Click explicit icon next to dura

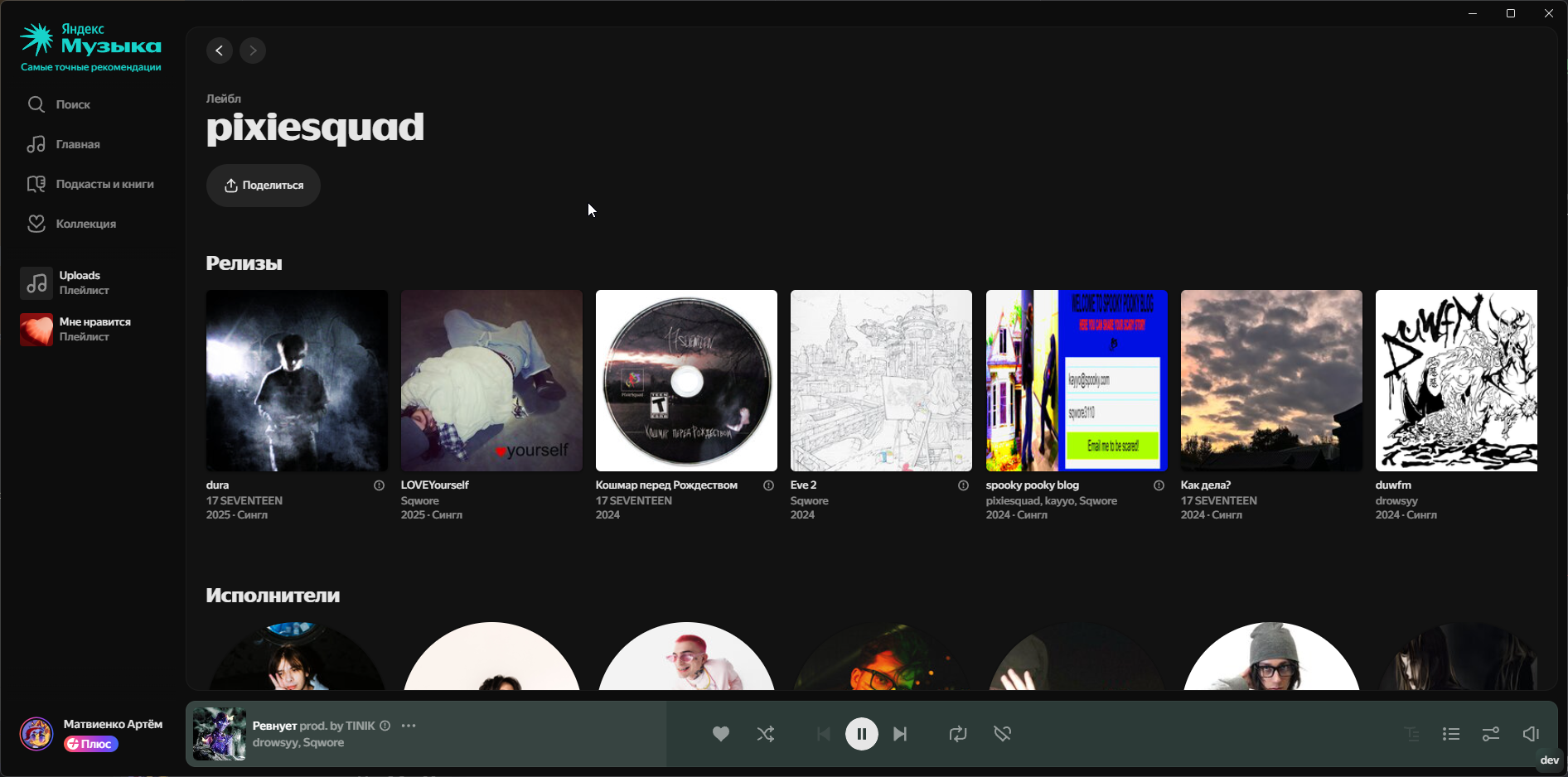[379, 485]
